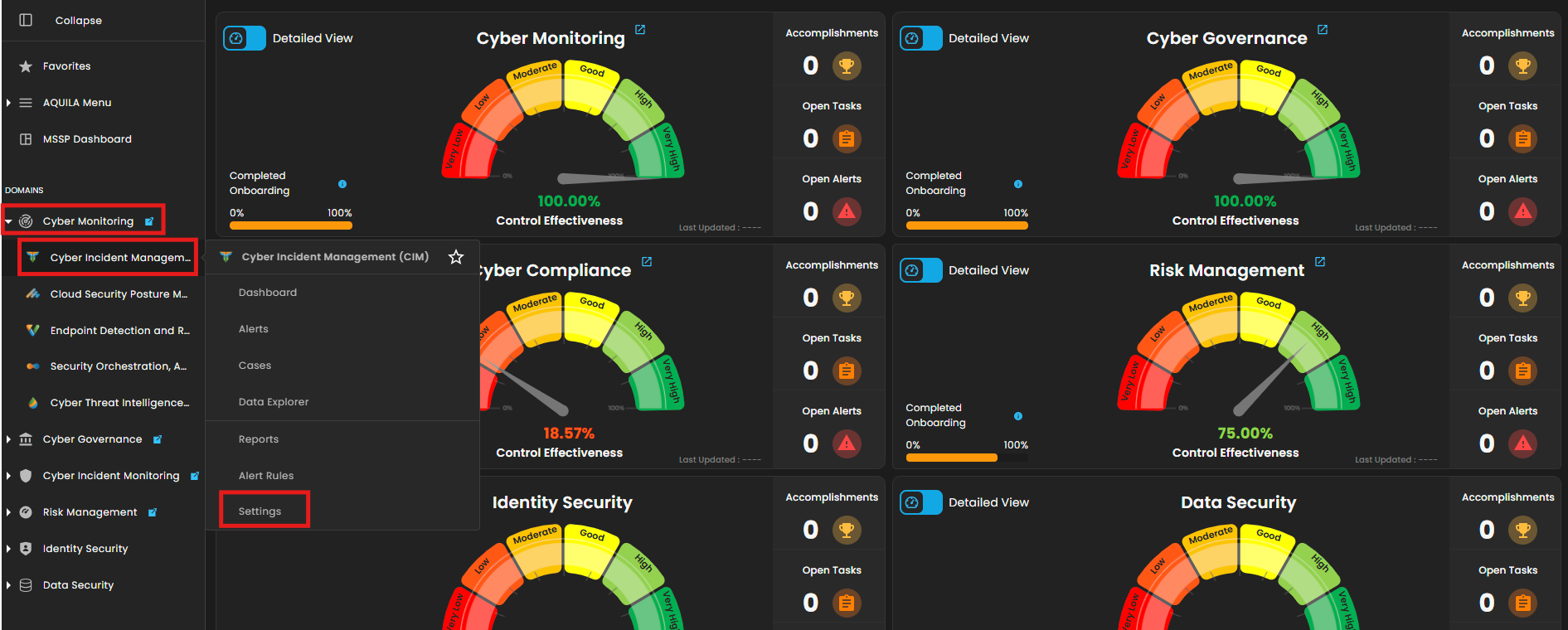This screenshot has height=630, width=1568.
Task: Click the Risk Management card title
Action: [1226, 270]
